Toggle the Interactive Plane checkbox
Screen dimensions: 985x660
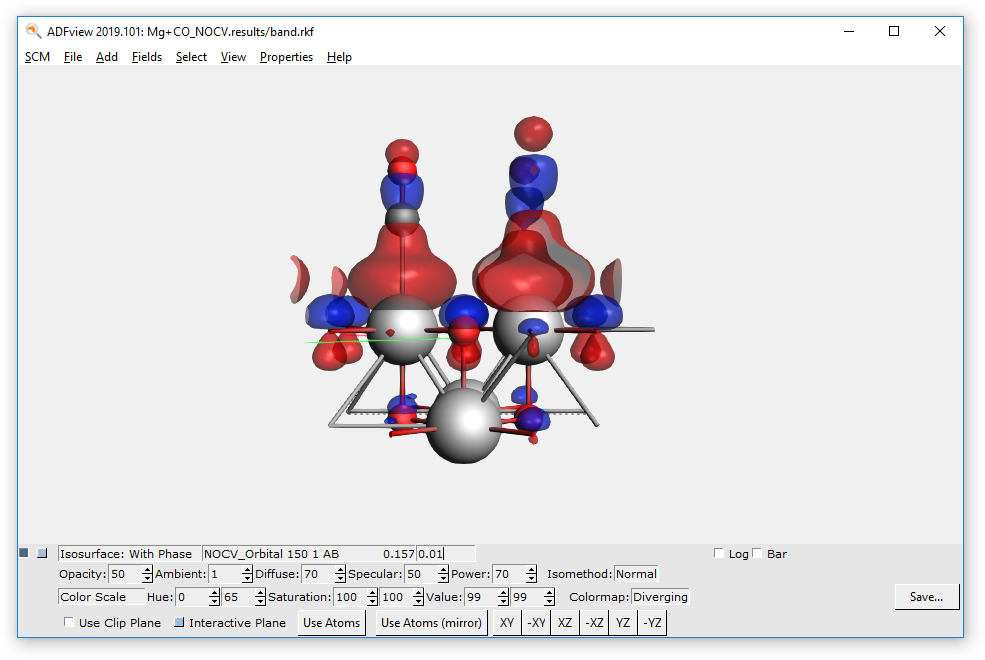tap(178, 622)
